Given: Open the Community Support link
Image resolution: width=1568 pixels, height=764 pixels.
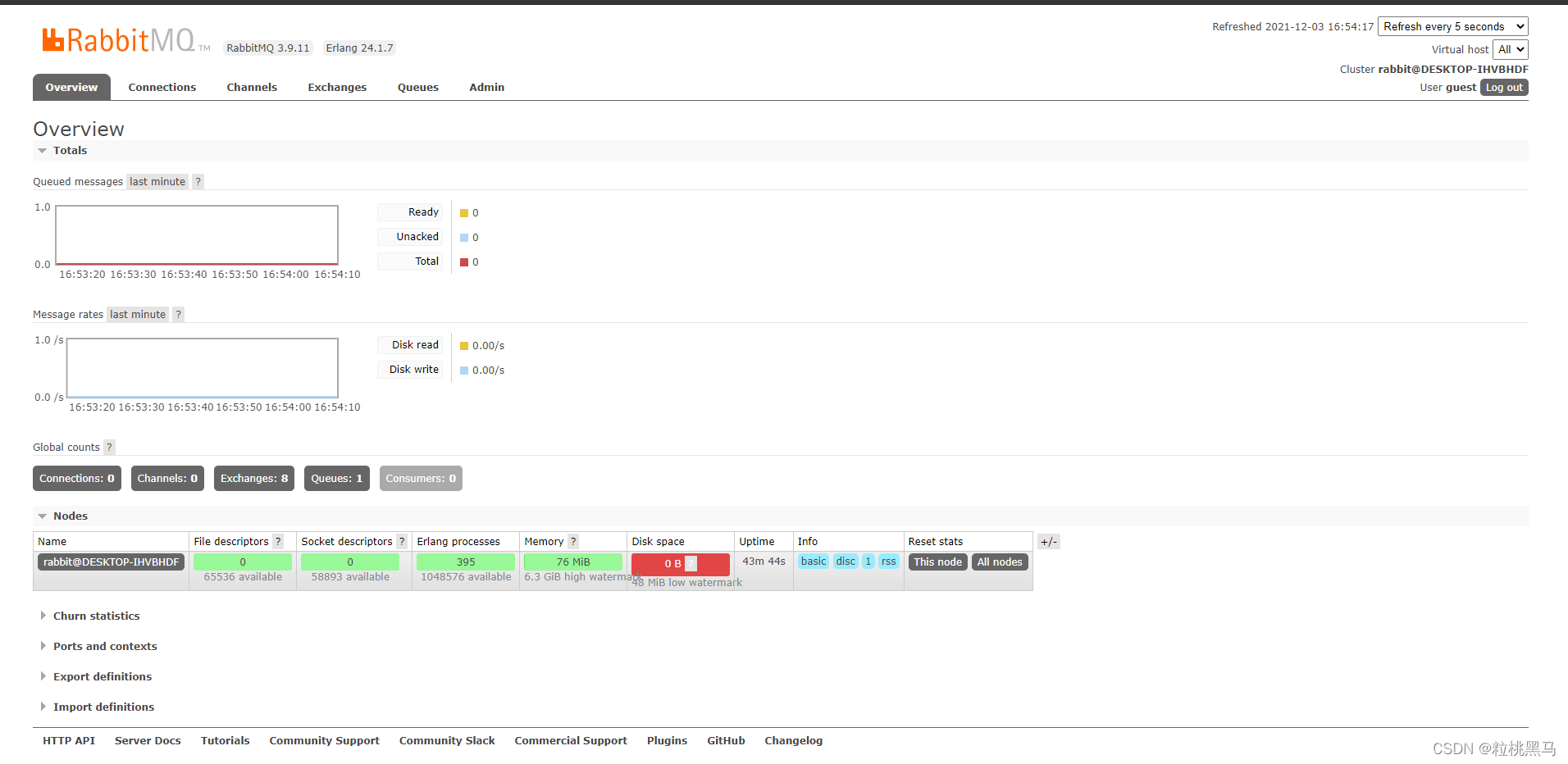Looking at the screenshot, I should pos(325,741).
